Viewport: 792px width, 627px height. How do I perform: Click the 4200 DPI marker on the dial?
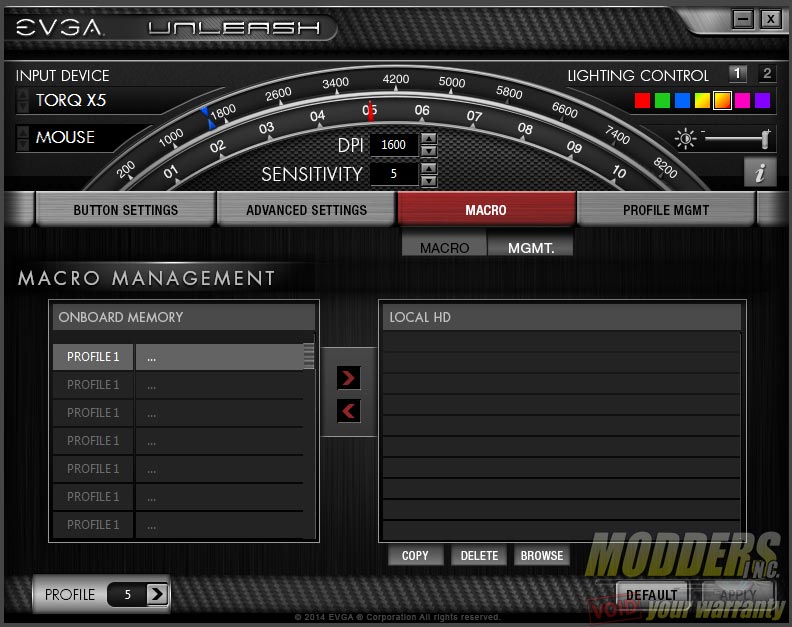[x=395, y=79]
